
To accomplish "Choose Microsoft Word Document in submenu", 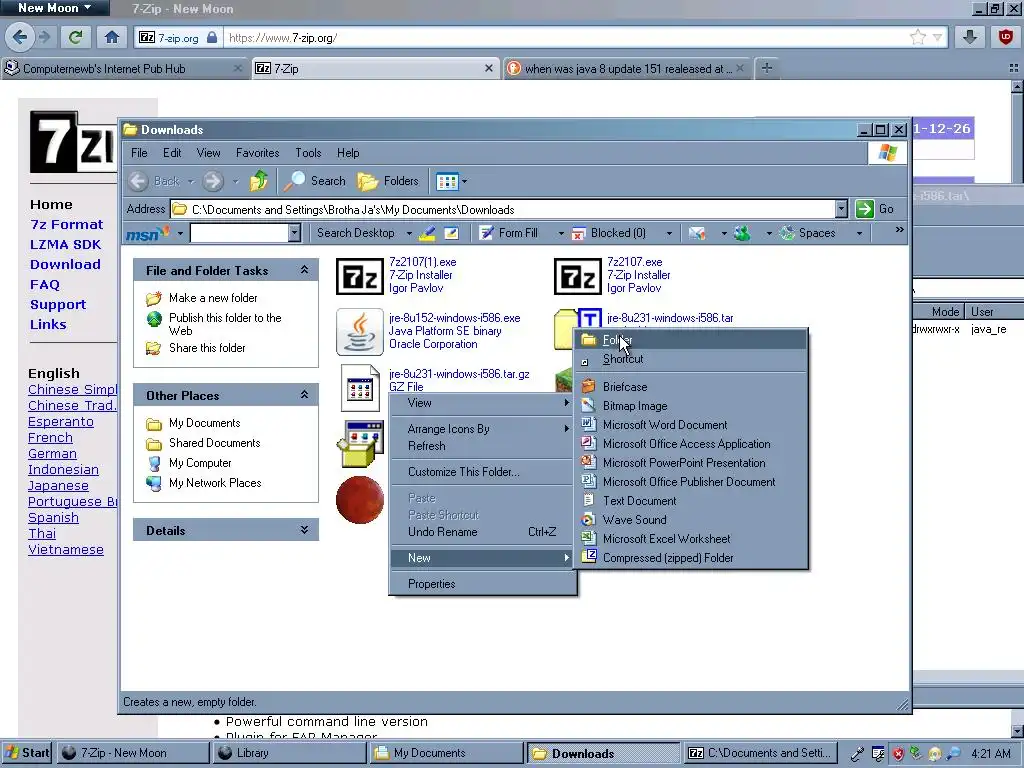I will 692,425.
